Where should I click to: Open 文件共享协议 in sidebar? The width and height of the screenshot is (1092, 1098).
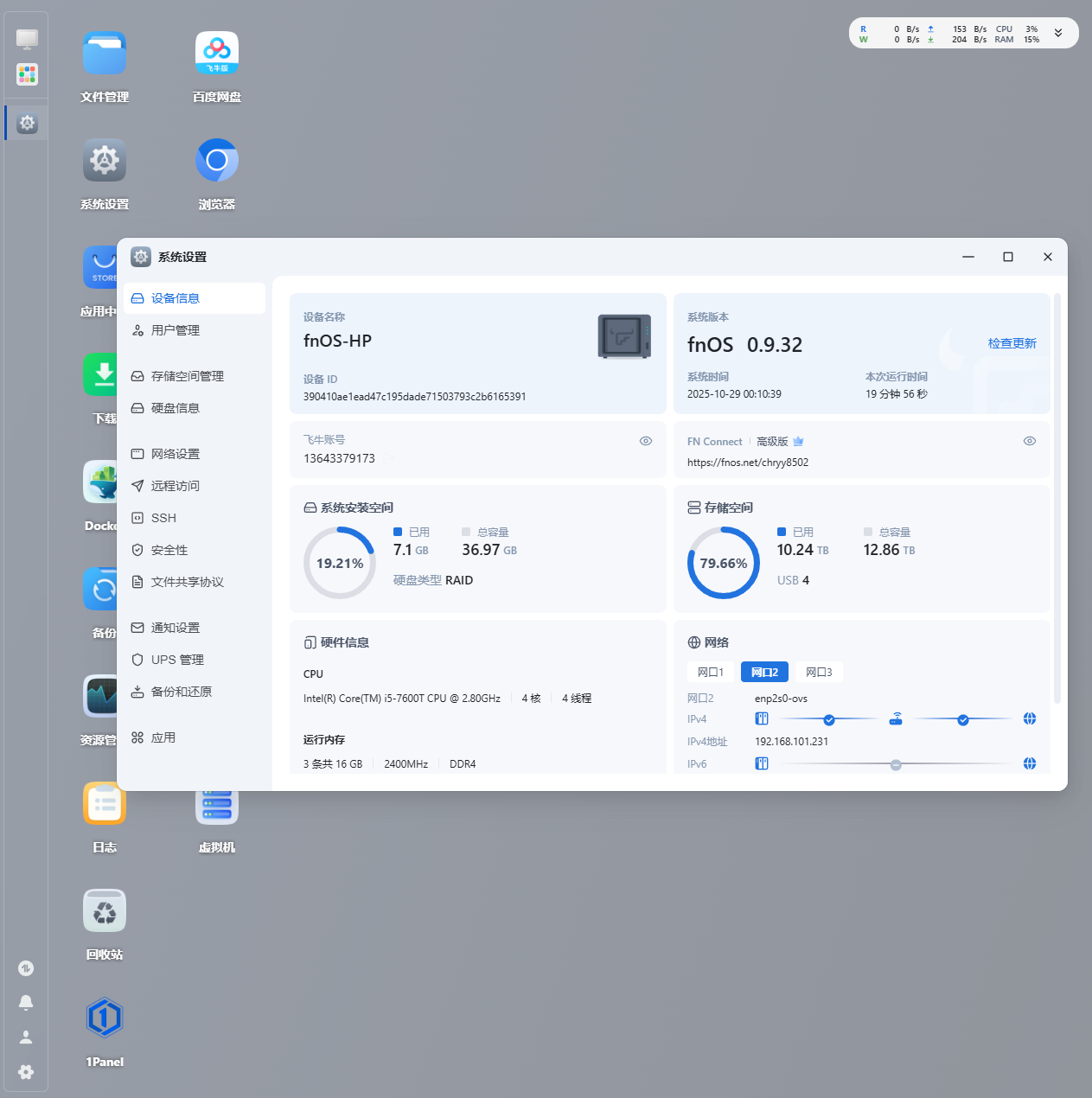195,582
